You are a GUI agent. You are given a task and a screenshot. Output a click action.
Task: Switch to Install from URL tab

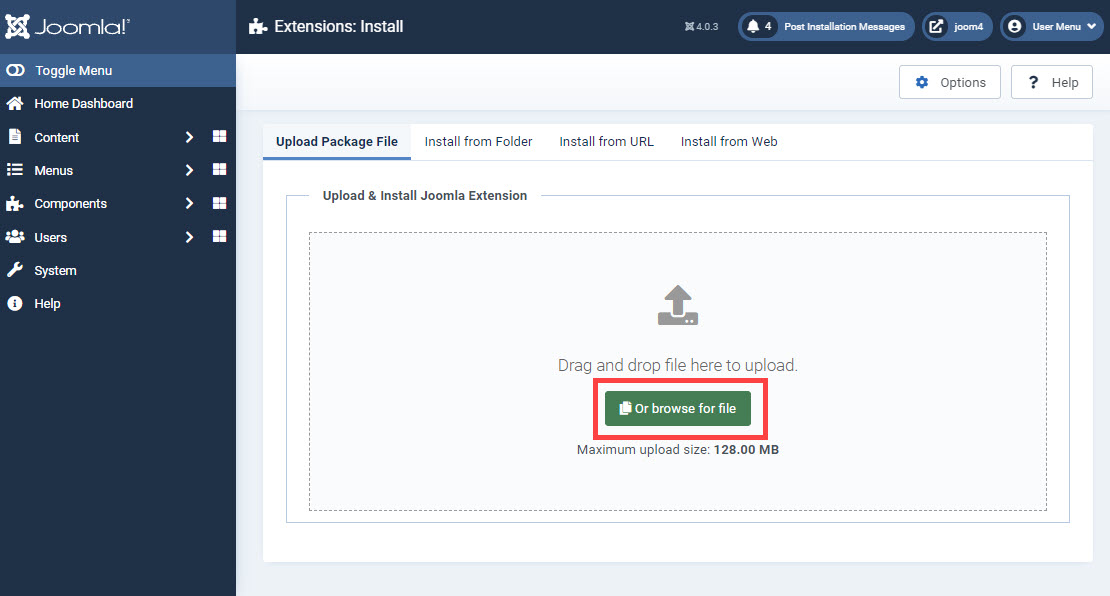pos(607,142)
